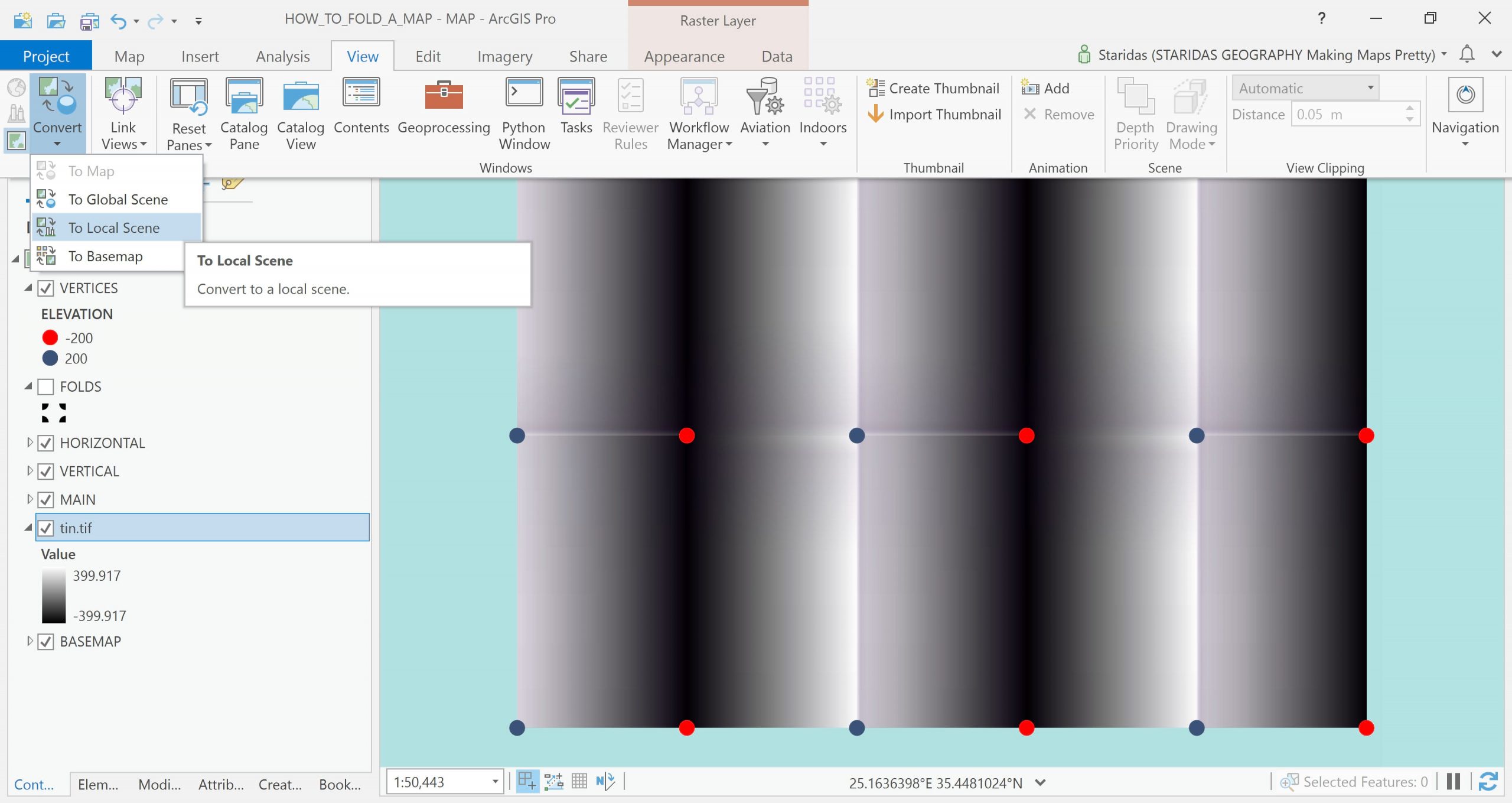
Task: Uncheck the VERTICES layer
Action: (46, 288)
